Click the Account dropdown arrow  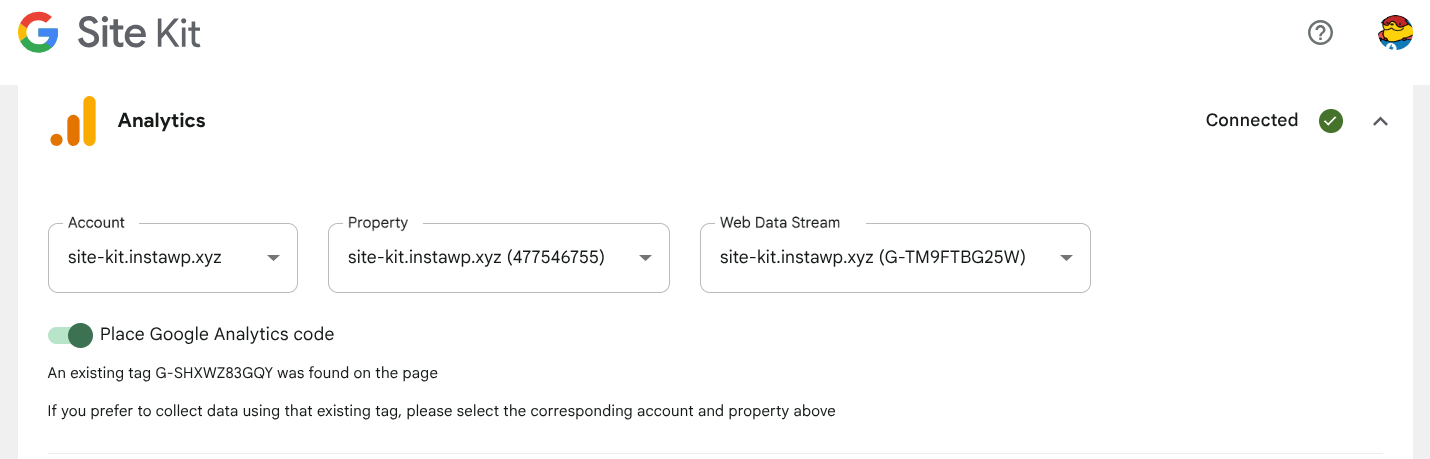pyautogui.click(x=273, y=258)
